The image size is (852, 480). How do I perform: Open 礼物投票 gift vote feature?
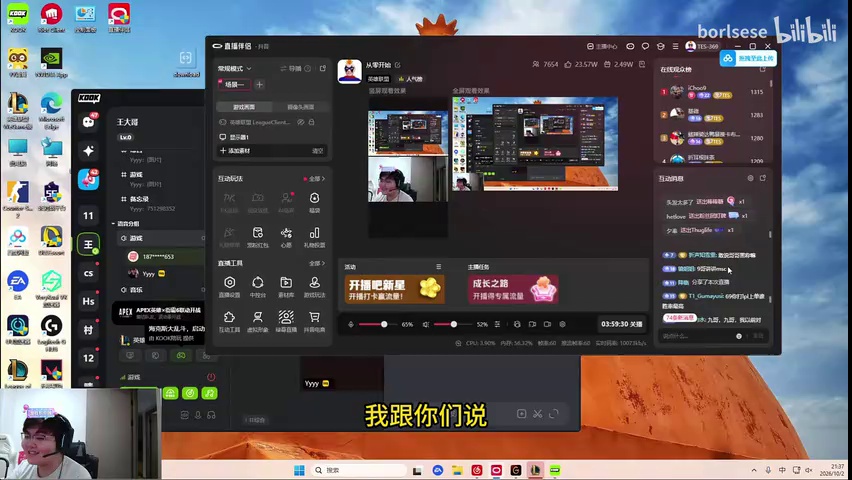tap(314, 236)
